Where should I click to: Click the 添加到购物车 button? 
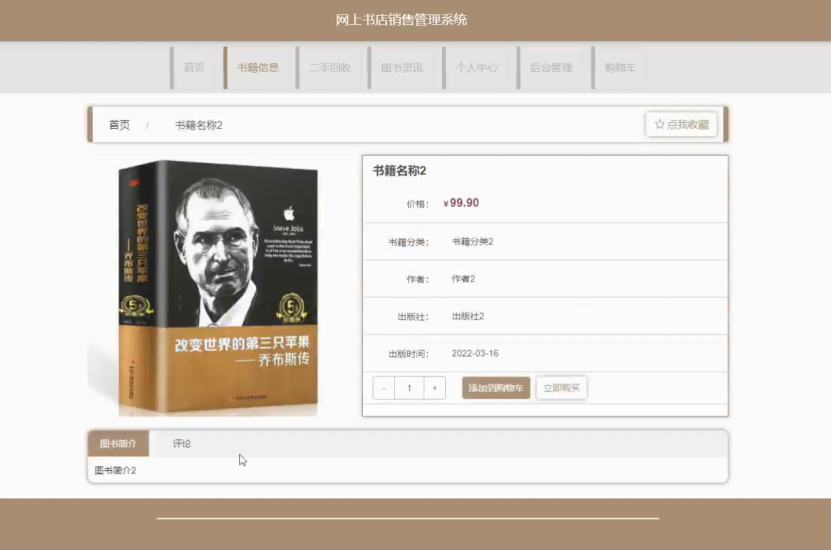[x=496, y=388]
